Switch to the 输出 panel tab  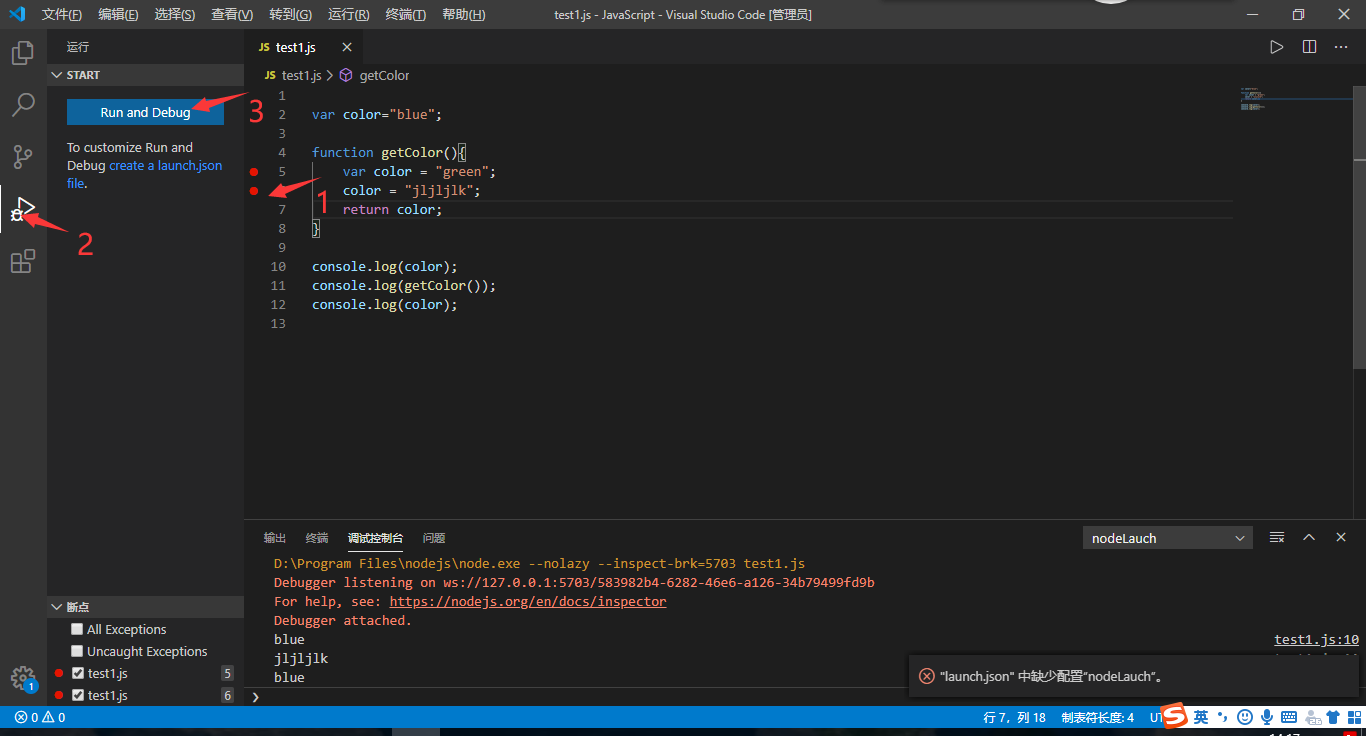tap(275, 538)
